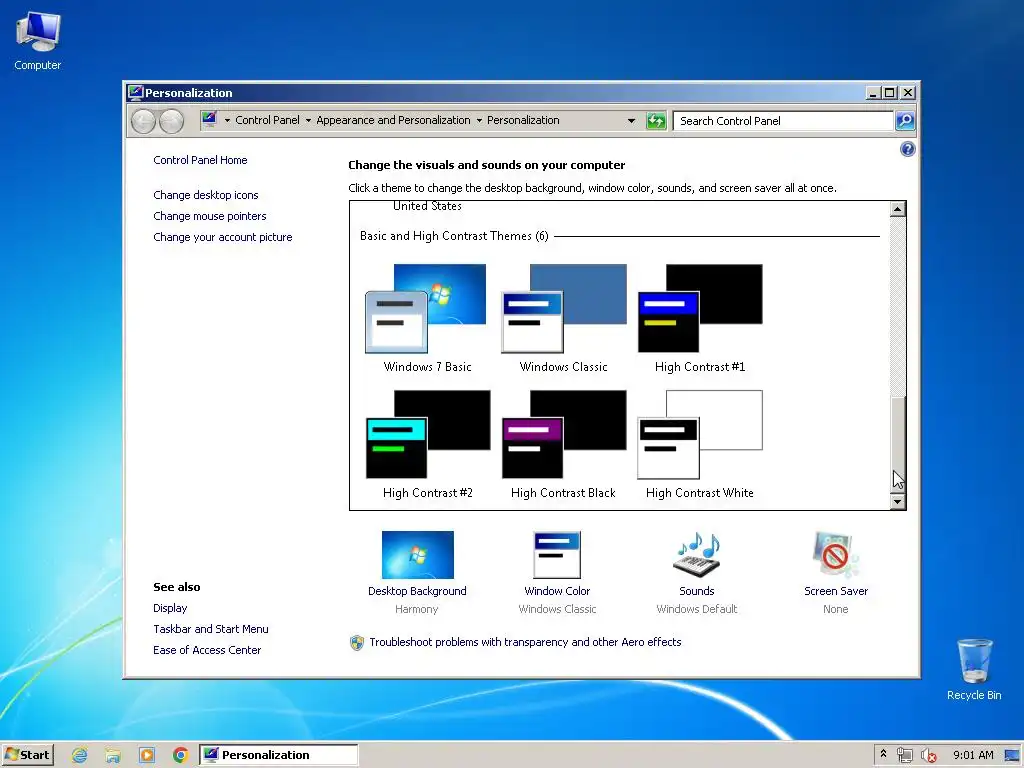
Task: Click the 9:01 AM clock
Action: (x=973, y=755)
